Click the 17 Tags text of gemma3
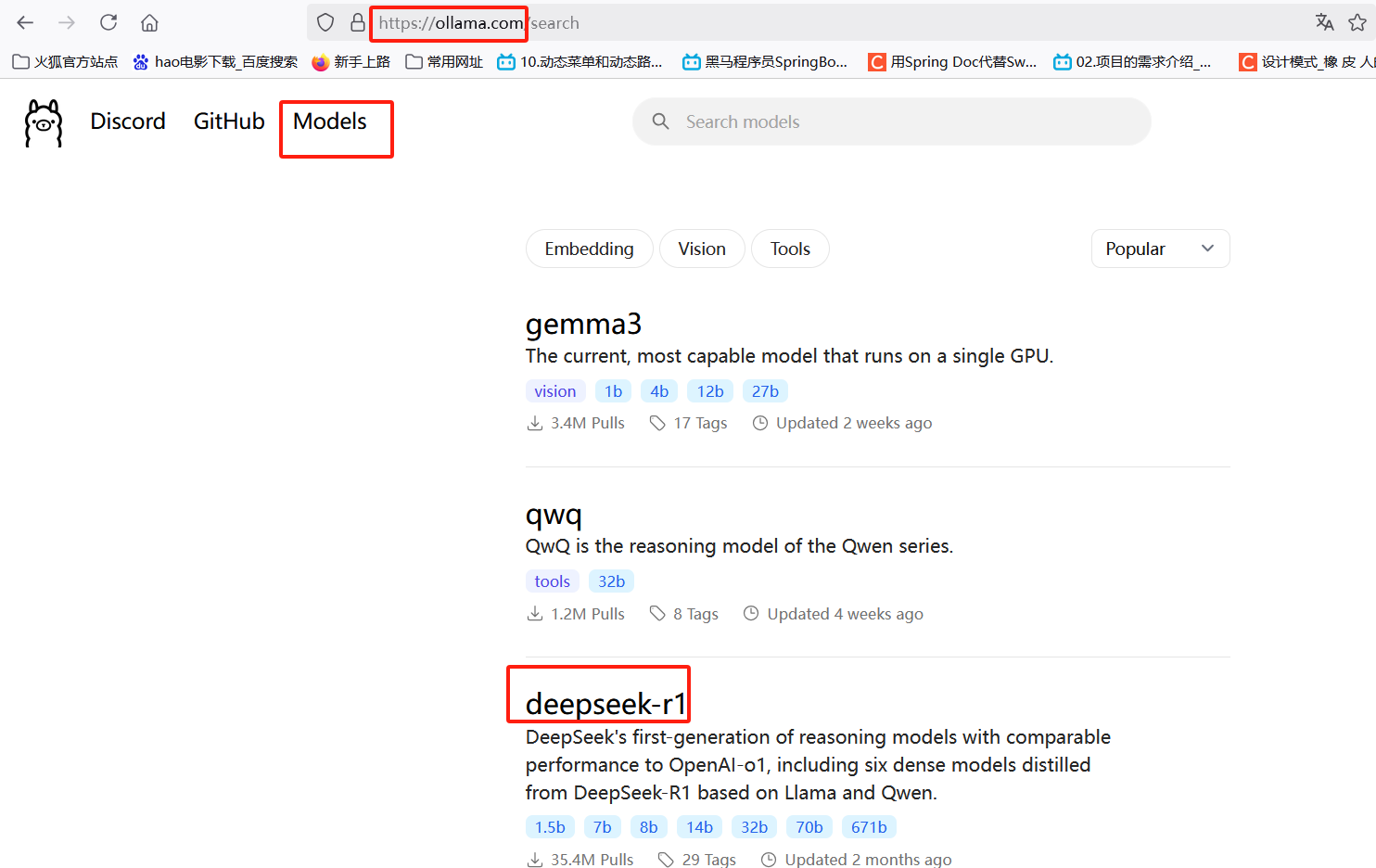The width and height of the screenshot is (1376, 868). point(700,423)
